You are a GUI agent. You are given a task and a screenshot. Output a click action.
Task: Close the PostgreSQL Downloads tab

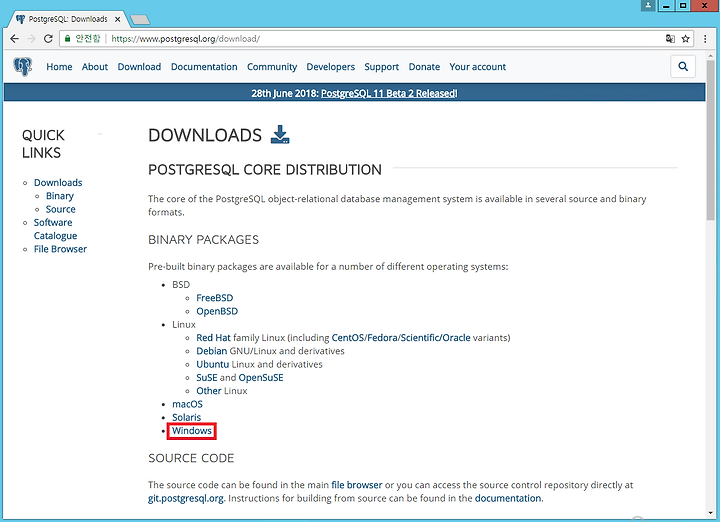click(118, 19)
